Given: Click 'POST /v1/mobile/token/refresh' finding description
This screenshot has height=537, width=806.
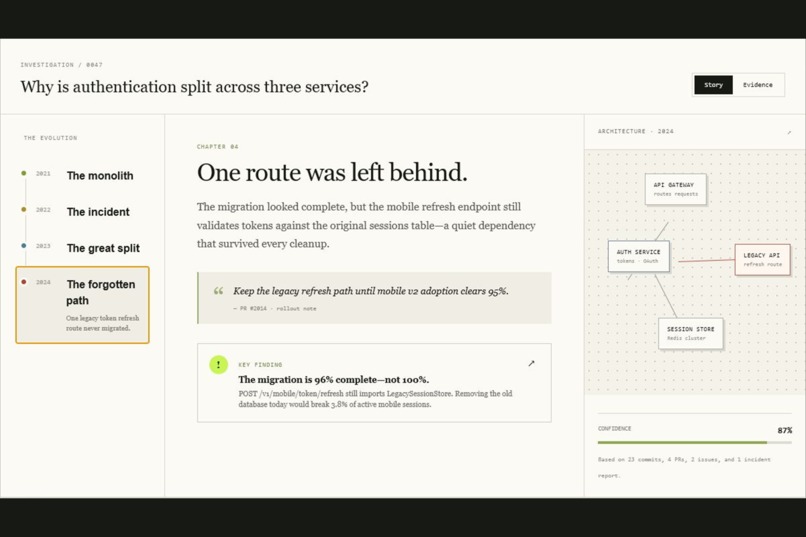Looking at the screenshot, I should click(375, 399).
